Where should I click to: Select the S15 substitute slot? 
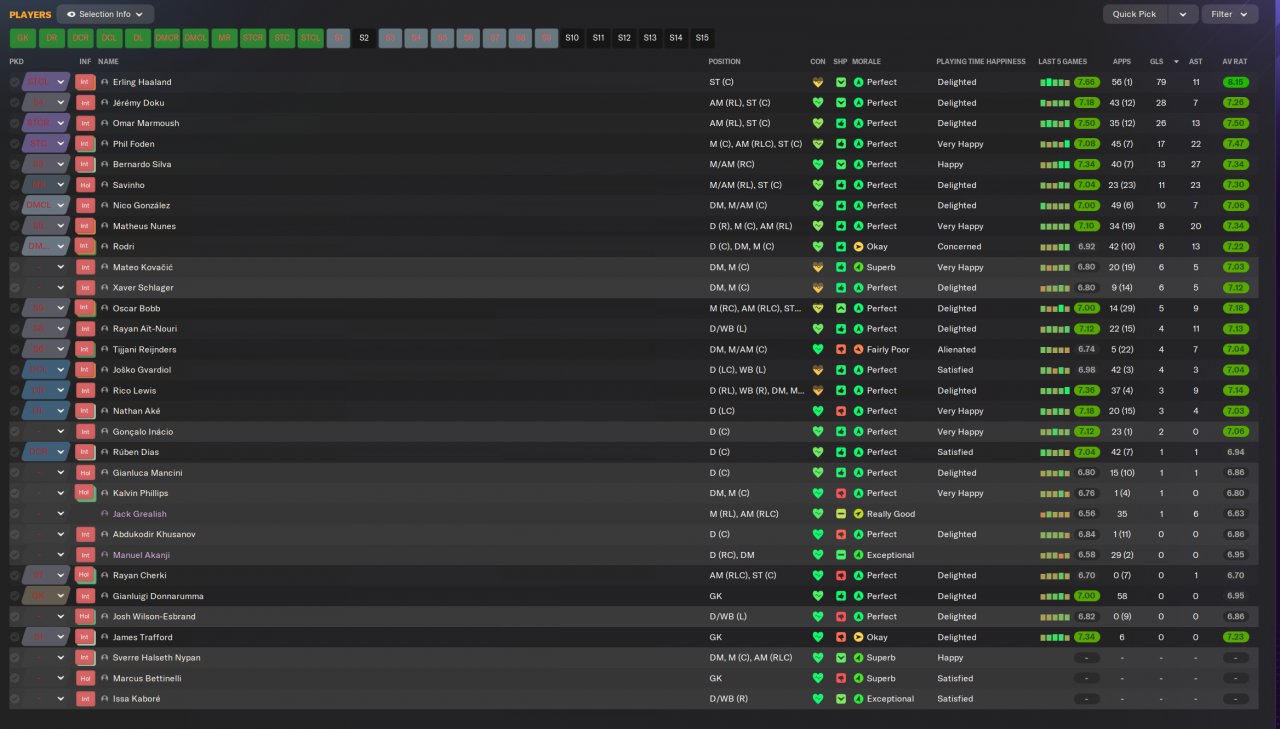click(x=702, y=38)
